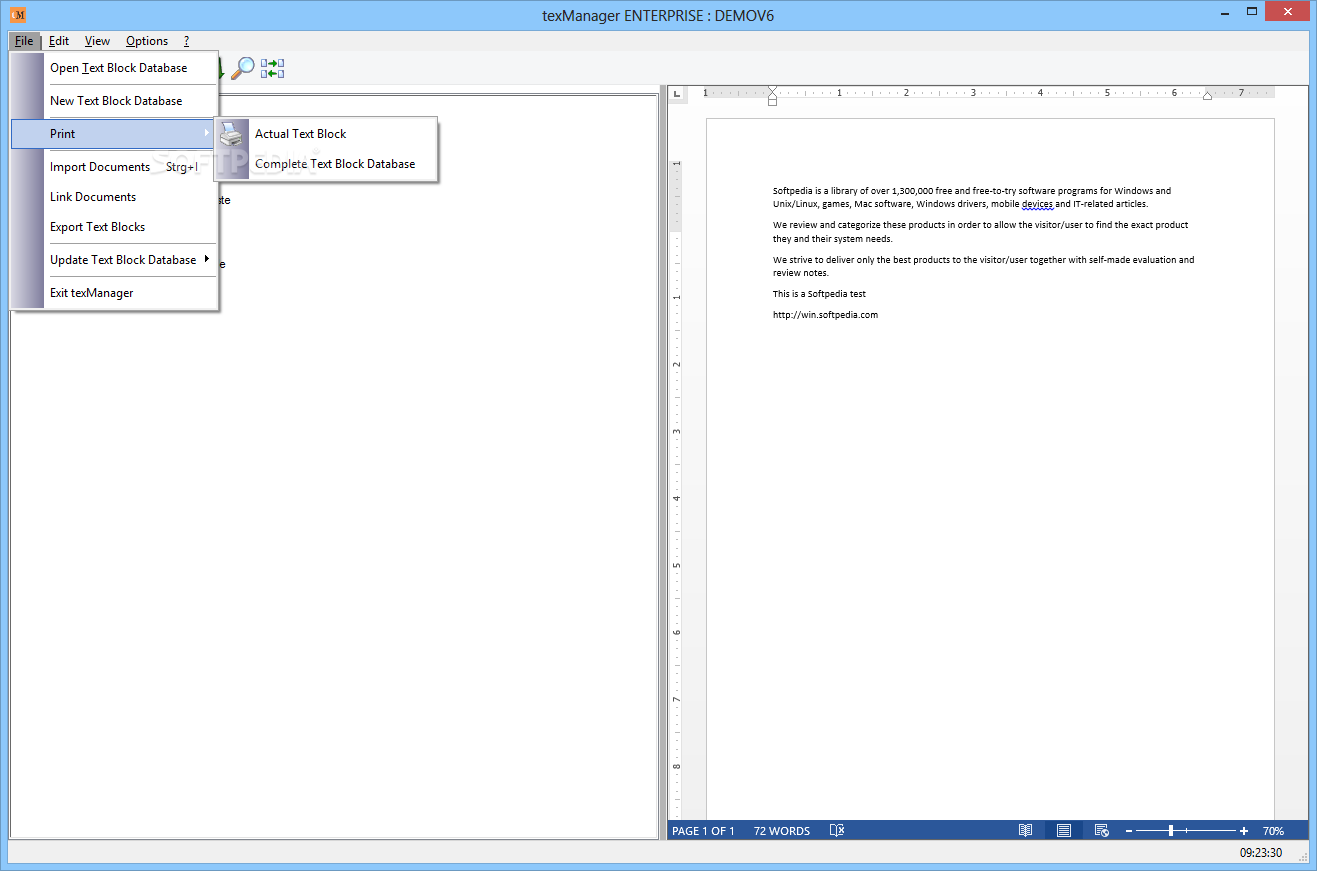The height and width of the screenshot is (871, 1317).
Task: Select Link Documents menu entry
Action: pyautogui.click(x=114, y=197)
